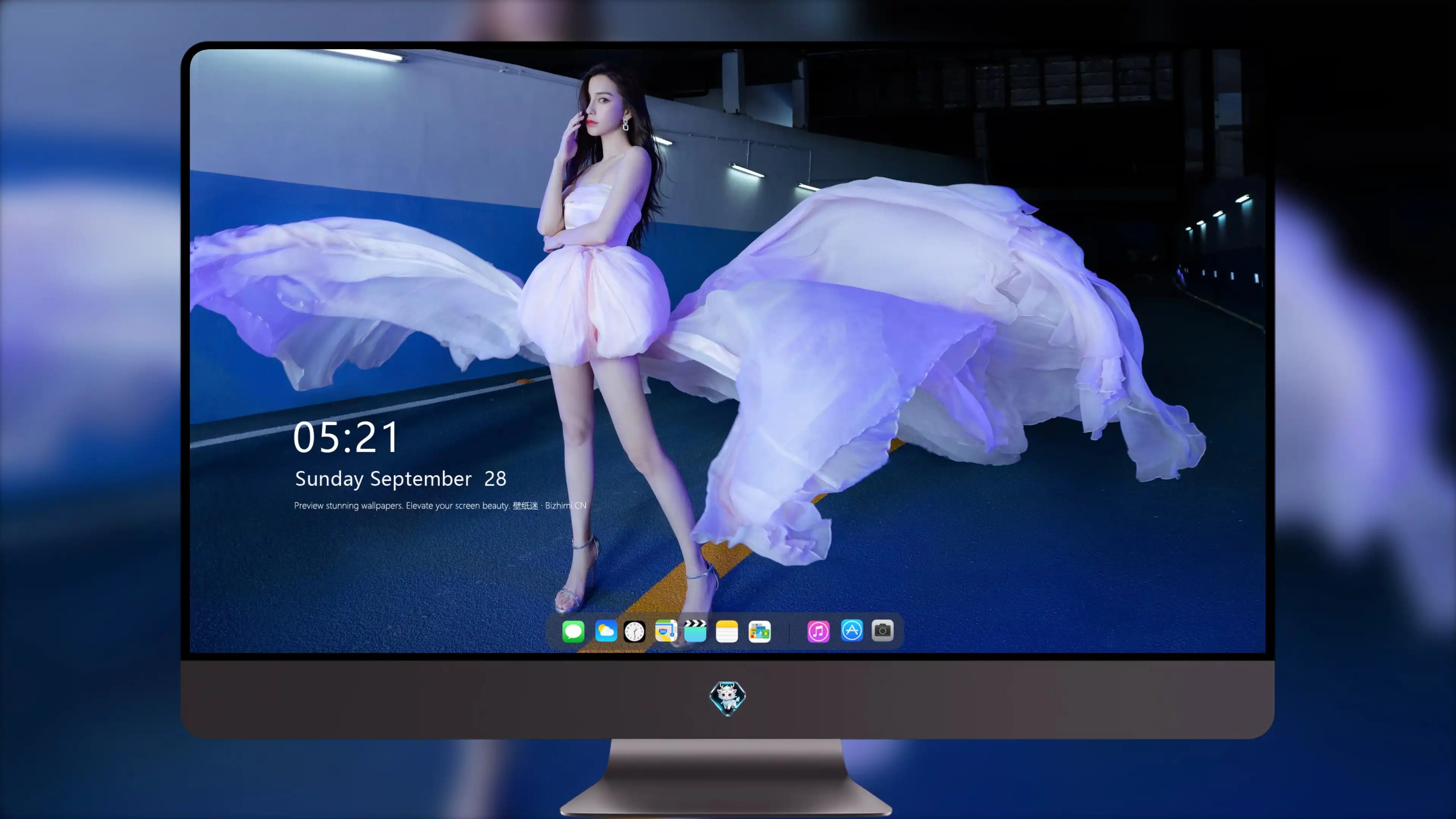Open the Videos clapperboard app in the dock

tap(695, 631)
